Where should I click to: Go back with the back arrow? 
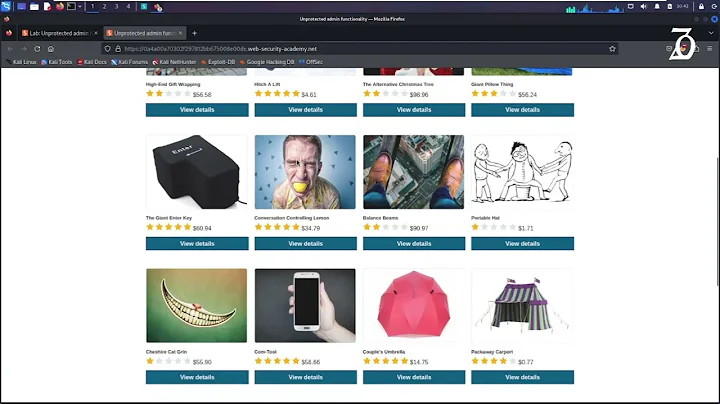10,49
